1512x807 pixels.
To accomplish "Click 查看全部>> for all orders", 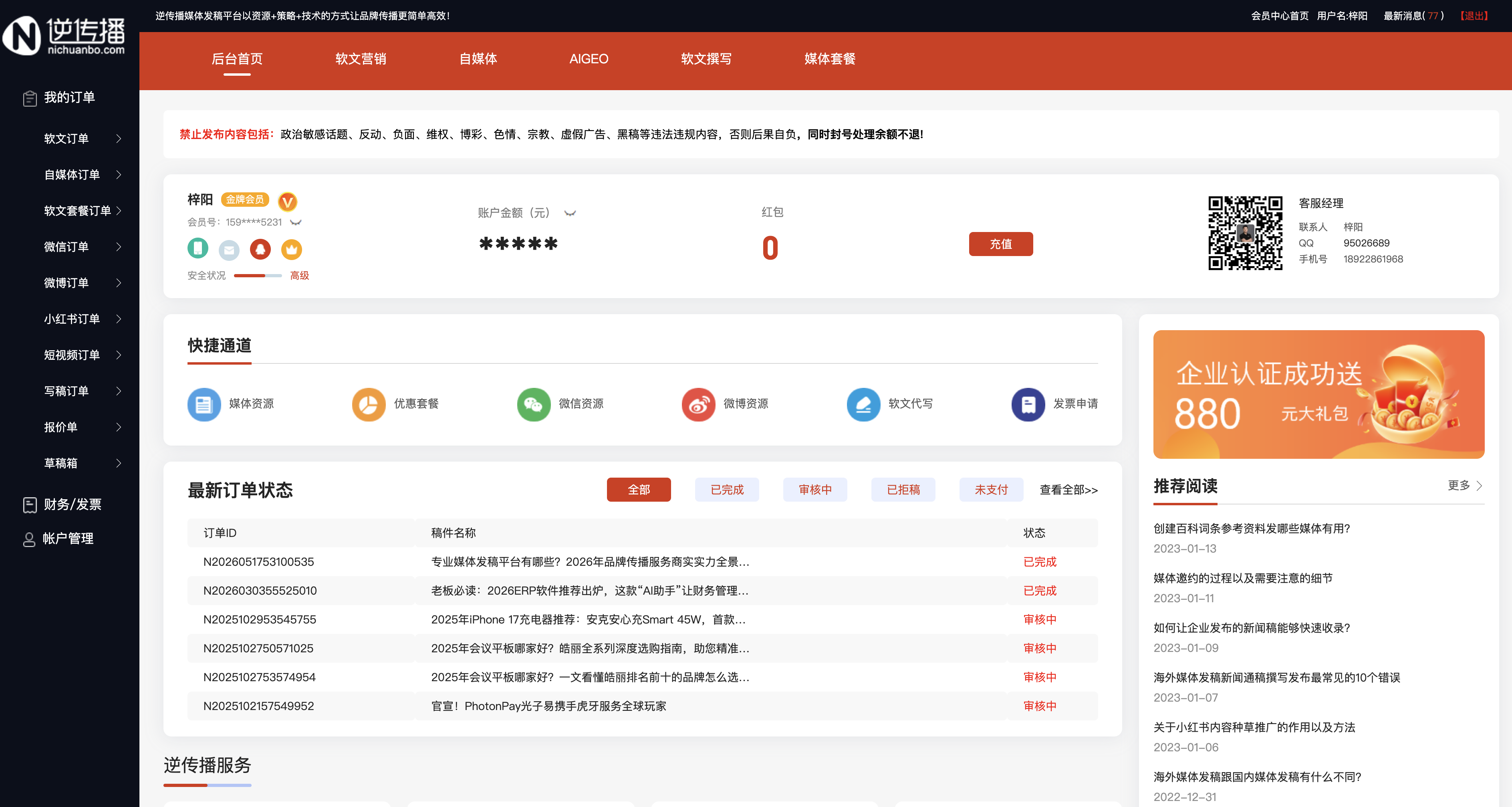I will tap(1068, 490).
